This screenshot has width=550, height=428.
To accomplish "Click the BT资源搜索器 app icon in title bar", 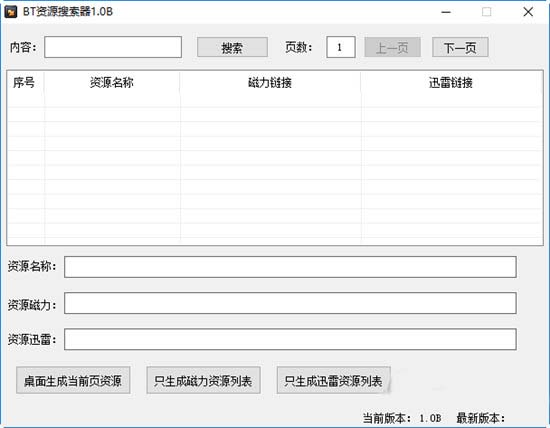I will (11, 12).
